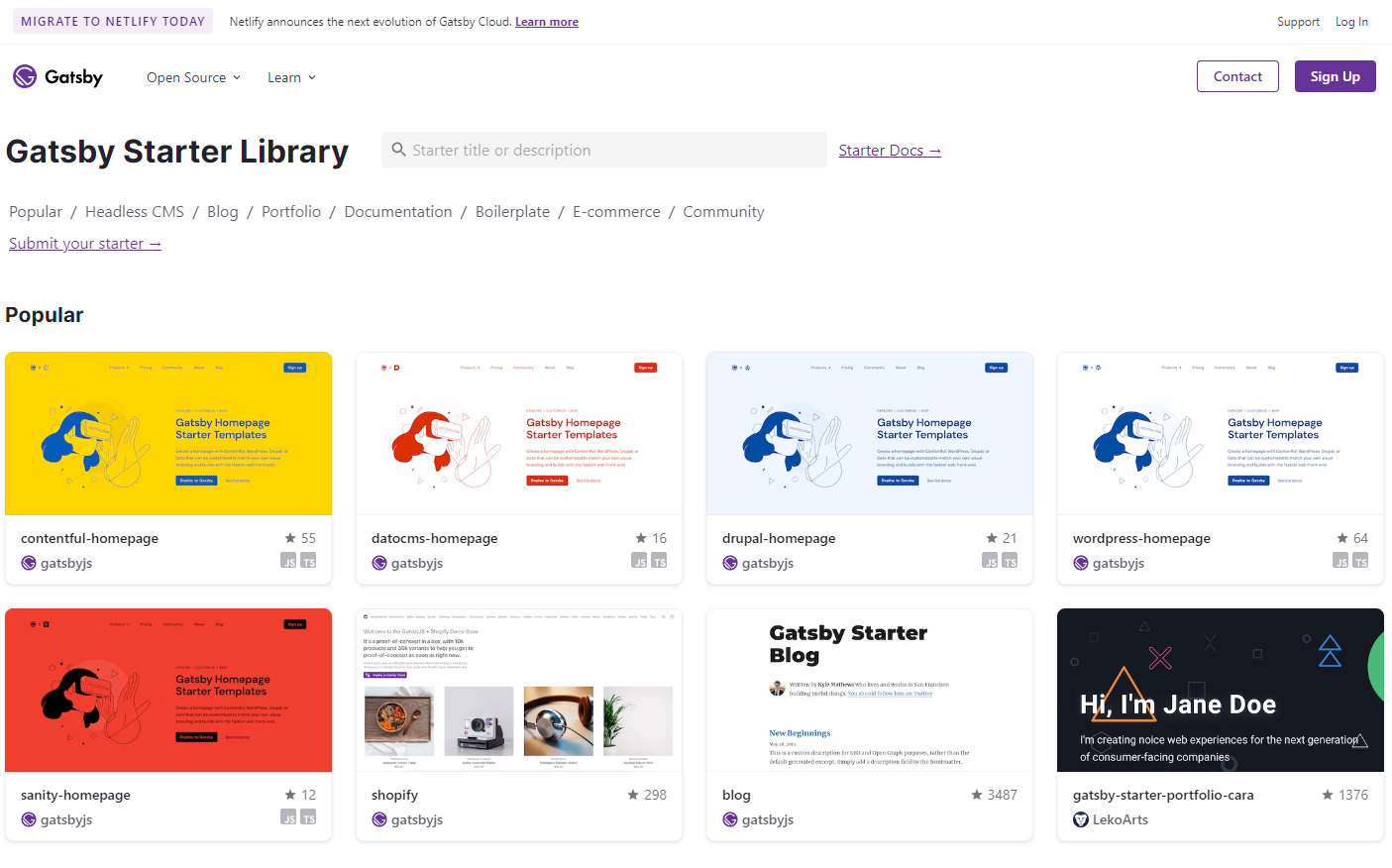This screenshot has height=868, width=1392.
Task: Focus the starter title search field
Action: (x=604, y=150)
